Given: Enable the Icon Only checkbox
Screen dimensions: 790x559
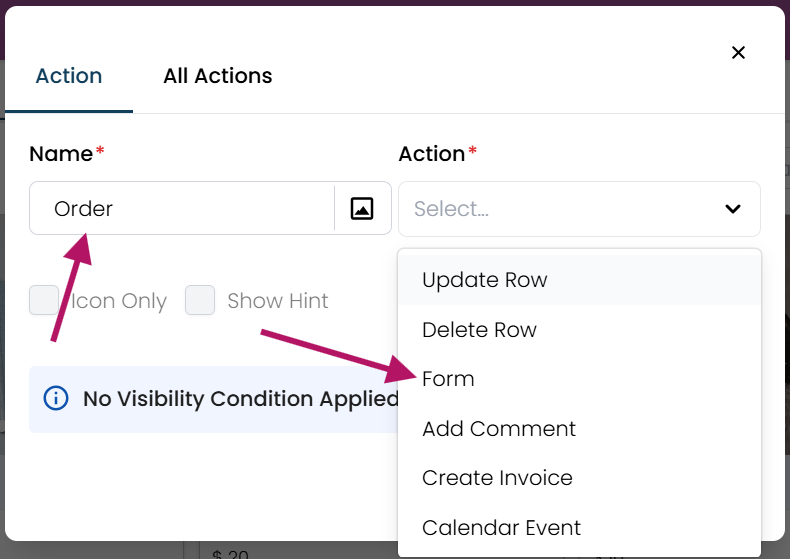Looking at the screenshot, I should [x=44, y=301].
